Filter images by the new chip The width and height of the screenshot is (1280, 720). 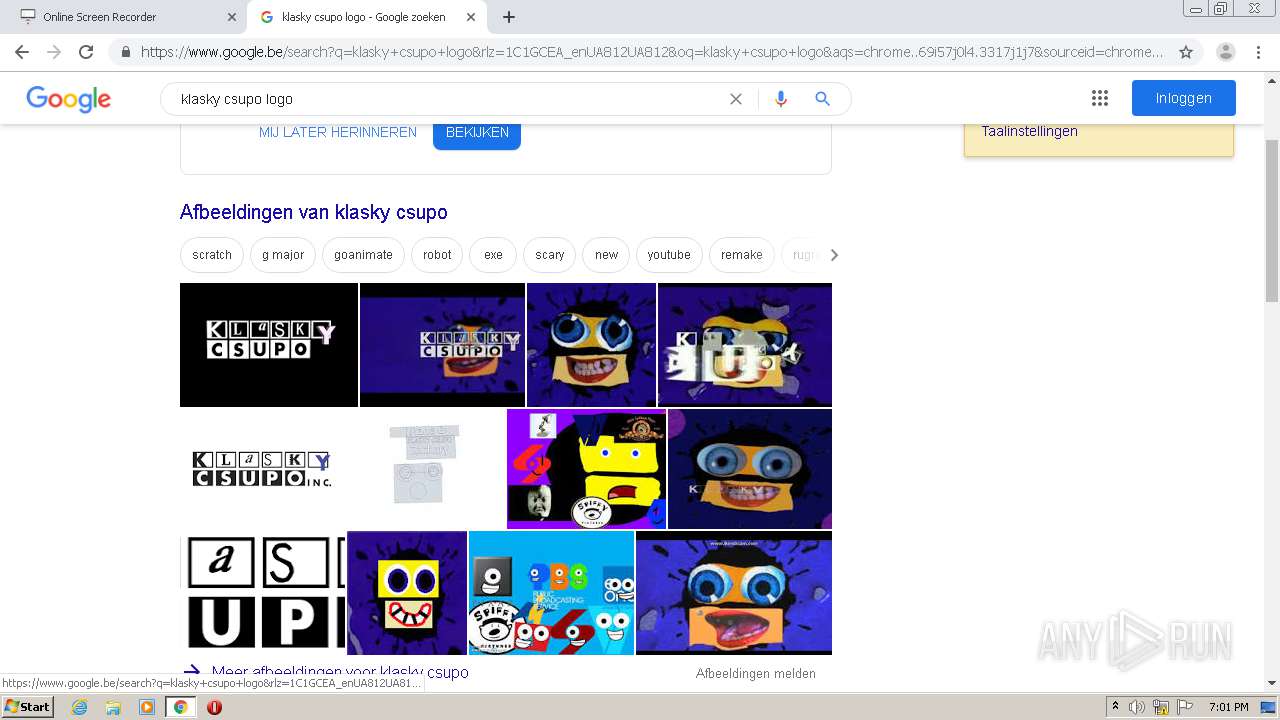click(607, 255)
